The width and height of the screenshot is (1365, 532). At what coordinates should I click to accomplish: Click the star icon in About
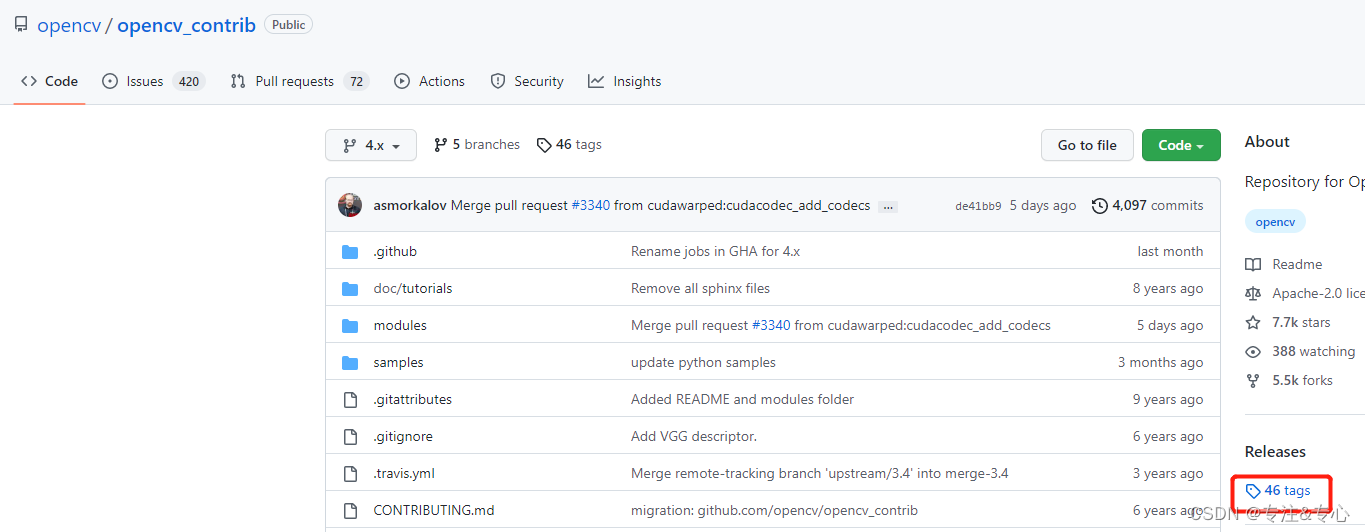[1253, 322]
